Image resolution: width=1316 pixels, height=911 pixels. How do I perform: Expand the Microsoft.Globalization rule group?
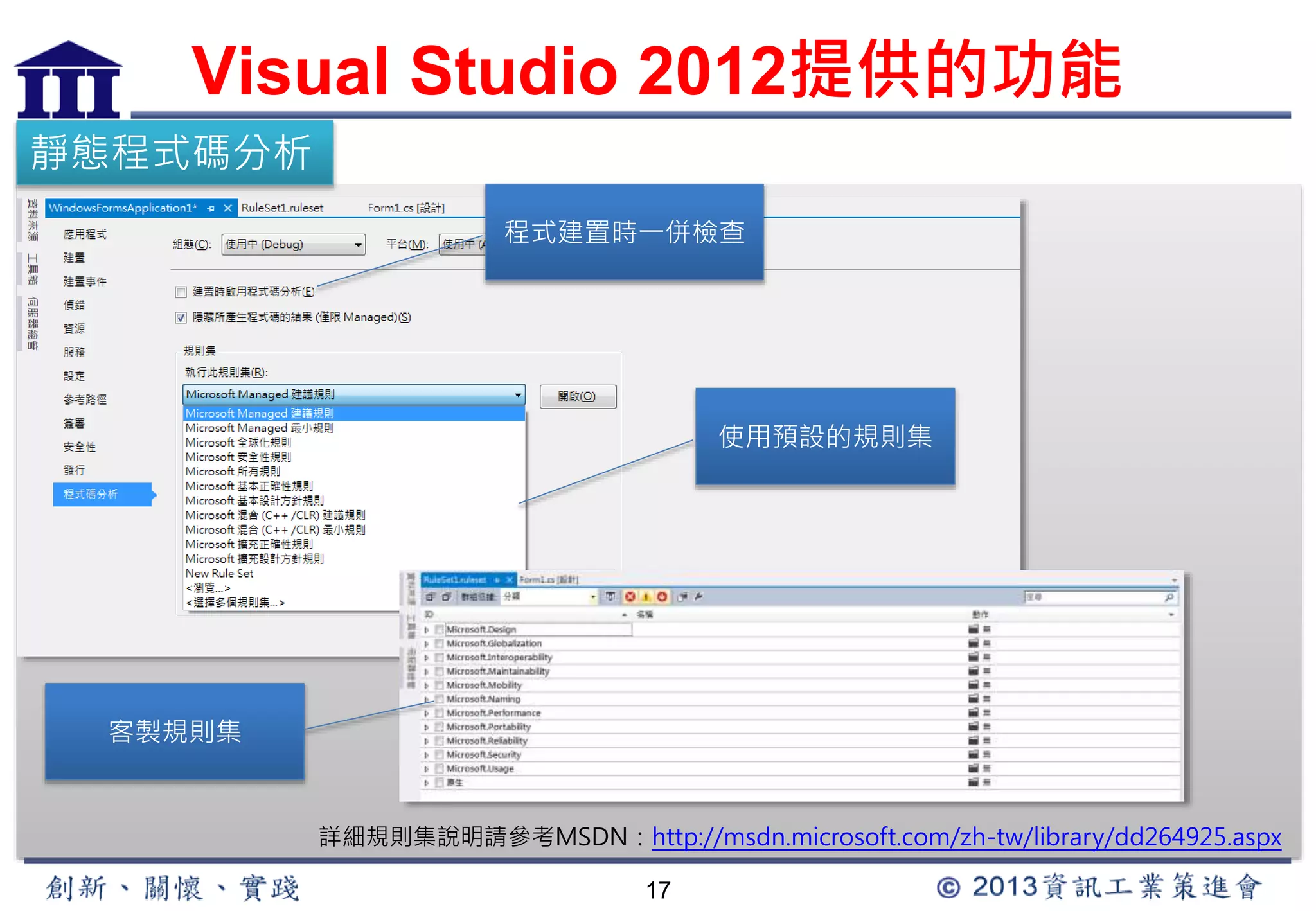tap(426, 643)
